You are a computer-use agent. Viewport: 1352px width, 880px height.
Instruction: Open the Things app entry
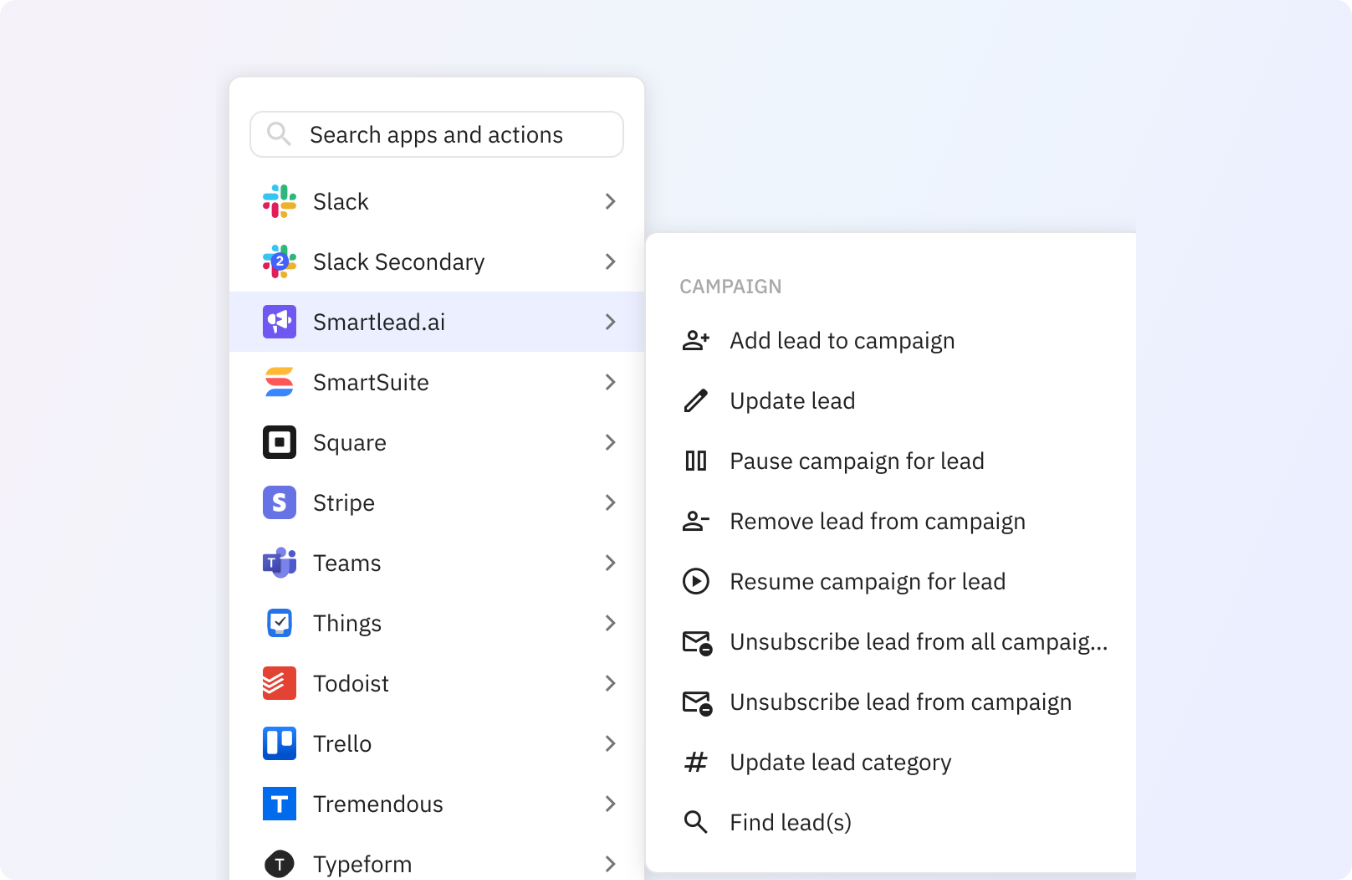(436, 623)
